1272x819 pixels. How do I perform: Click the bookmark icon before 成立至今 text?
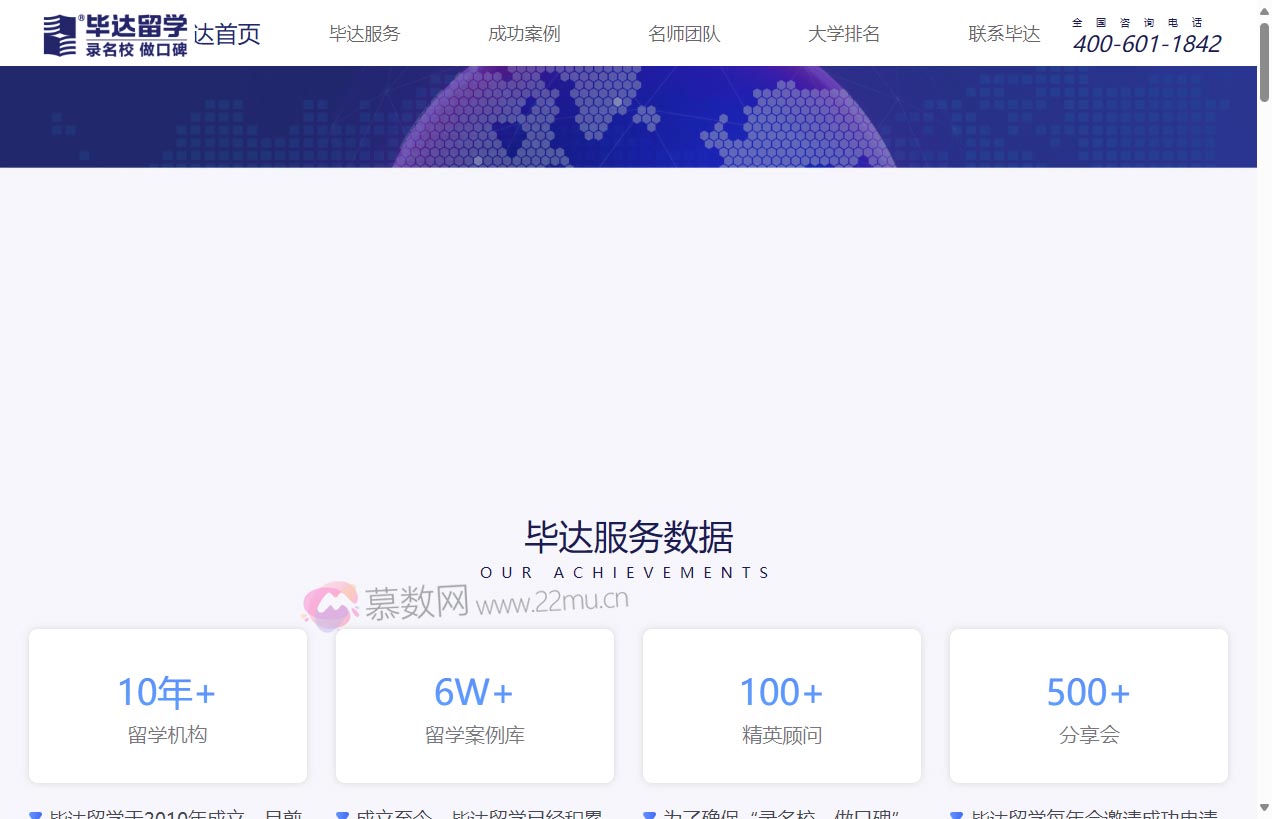(x=340, y=814)
